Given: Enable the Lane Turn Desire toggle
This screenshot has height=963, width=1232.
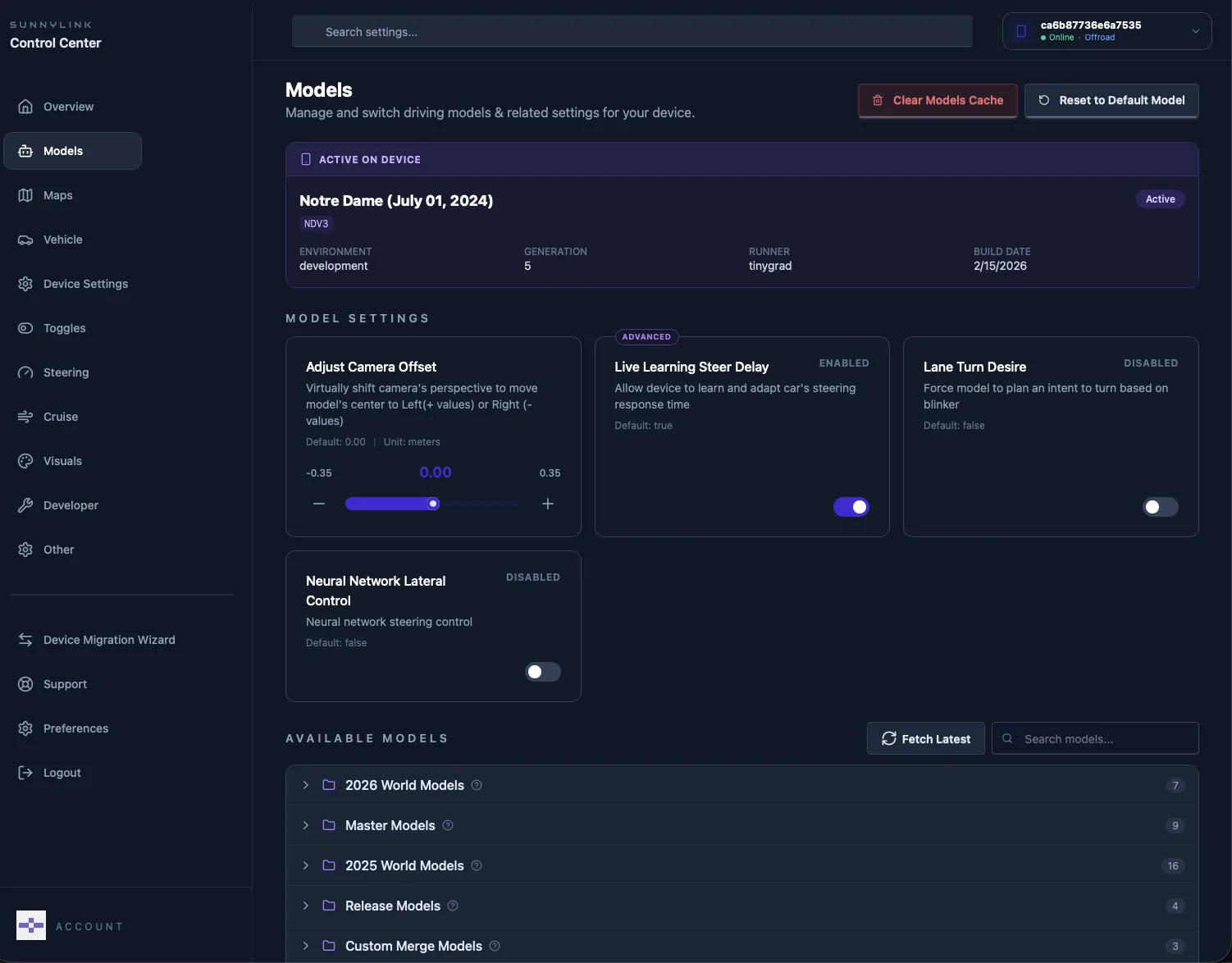Looking at the screenshot, I should point(1160,507).
